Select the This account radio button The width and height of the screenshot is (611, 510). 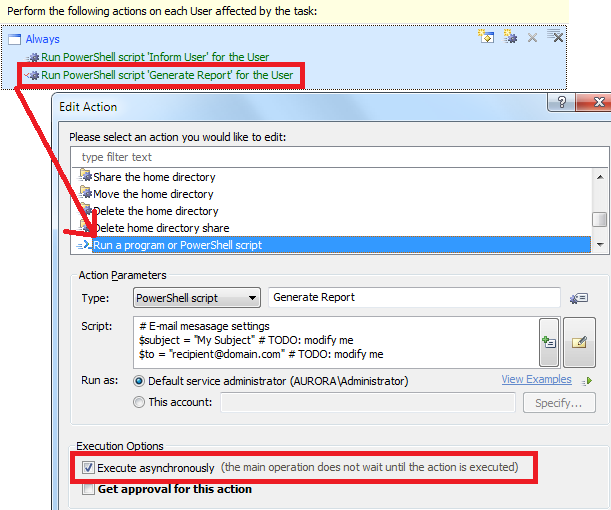point(139,402)
